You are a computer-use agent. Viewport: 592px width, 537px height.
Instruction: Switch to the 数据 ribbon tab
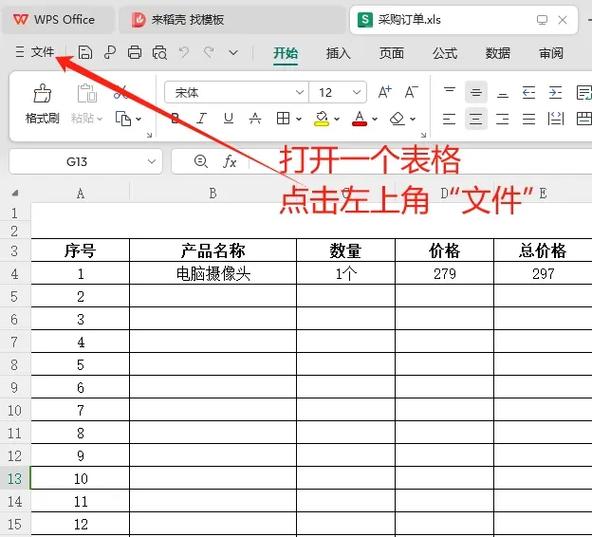(x=498, y=53)
